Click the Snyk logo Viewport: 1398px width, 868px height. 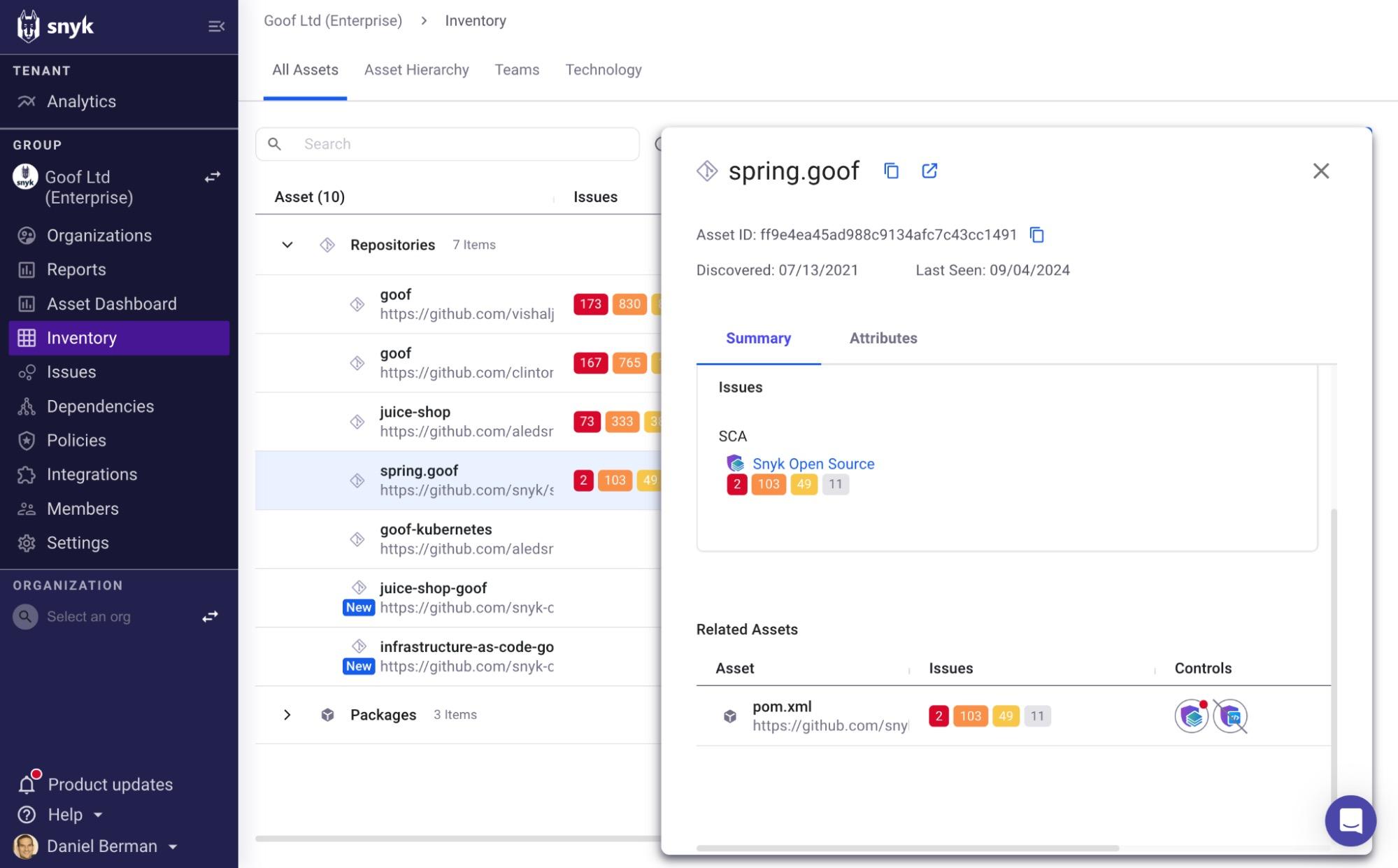click(55, 27)
